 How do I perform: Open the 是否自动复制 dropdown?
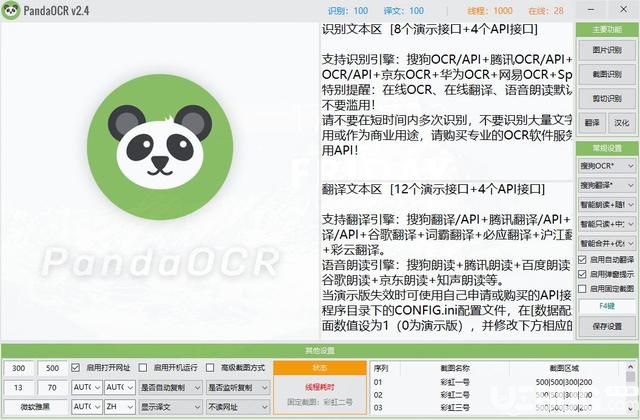click(170, 387)
